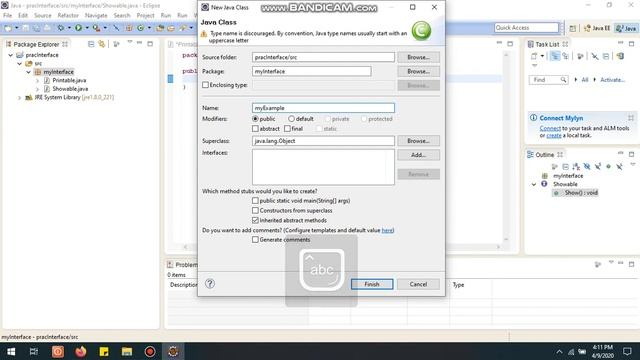
Task: Click the help question mark in dialog
Action: (210, 284)
